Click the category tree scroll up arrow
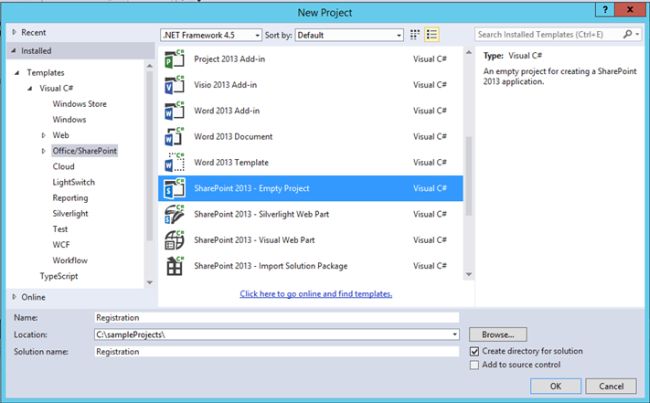This screenshot has height=403, width=650. coord(150,66)
